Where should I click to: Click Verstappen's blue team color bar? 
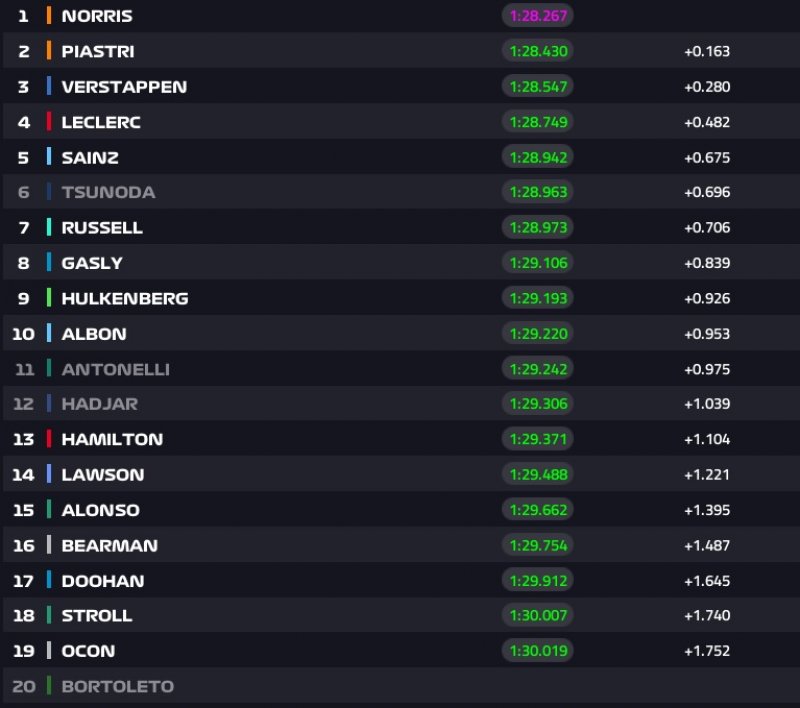(49, 86)
